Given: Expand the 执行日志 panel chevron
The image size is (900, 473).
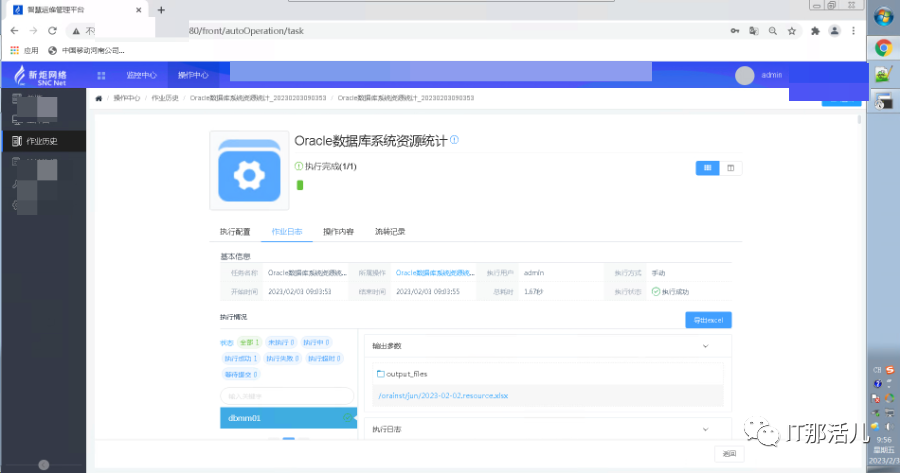Looking at the screenshot, I should [x=705, y=429].
